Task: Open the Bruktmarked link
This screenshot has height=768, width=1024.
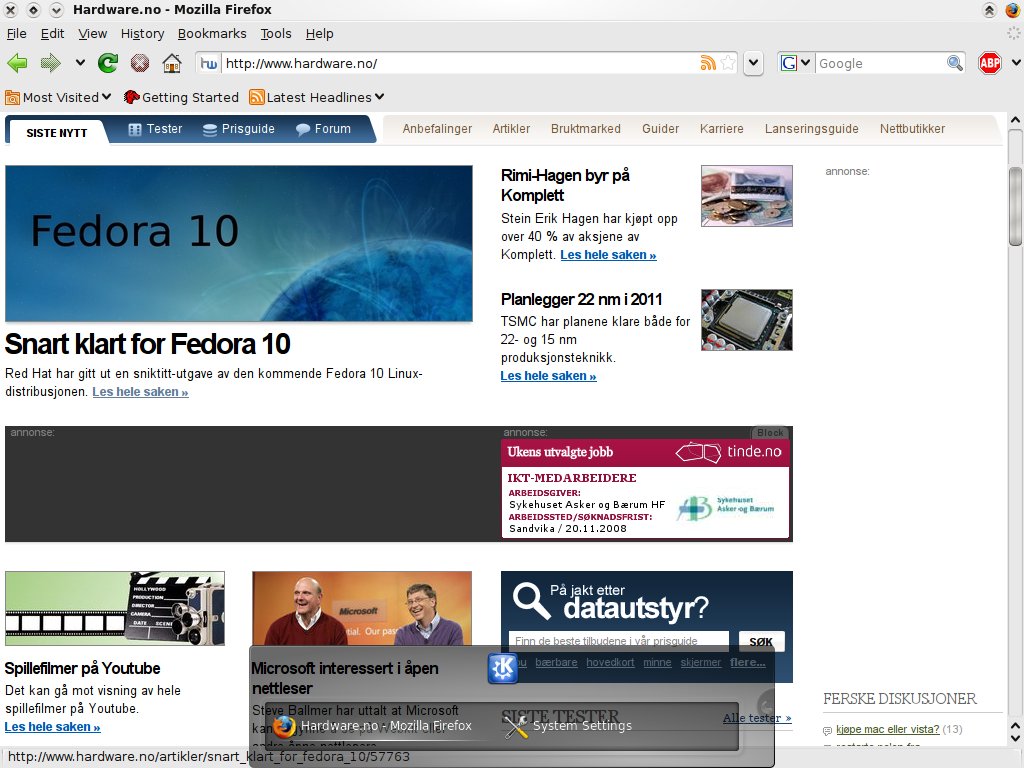Action: pos(586,129)
